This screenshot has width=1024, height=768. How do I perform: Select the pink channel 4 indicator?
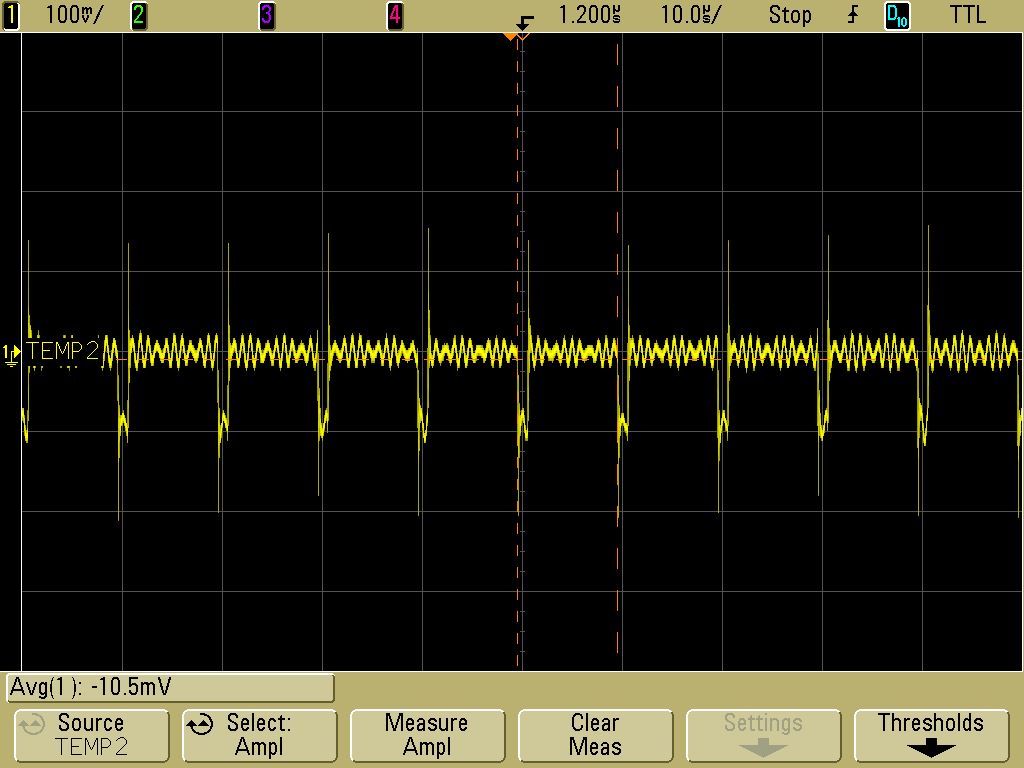point(394,15)
